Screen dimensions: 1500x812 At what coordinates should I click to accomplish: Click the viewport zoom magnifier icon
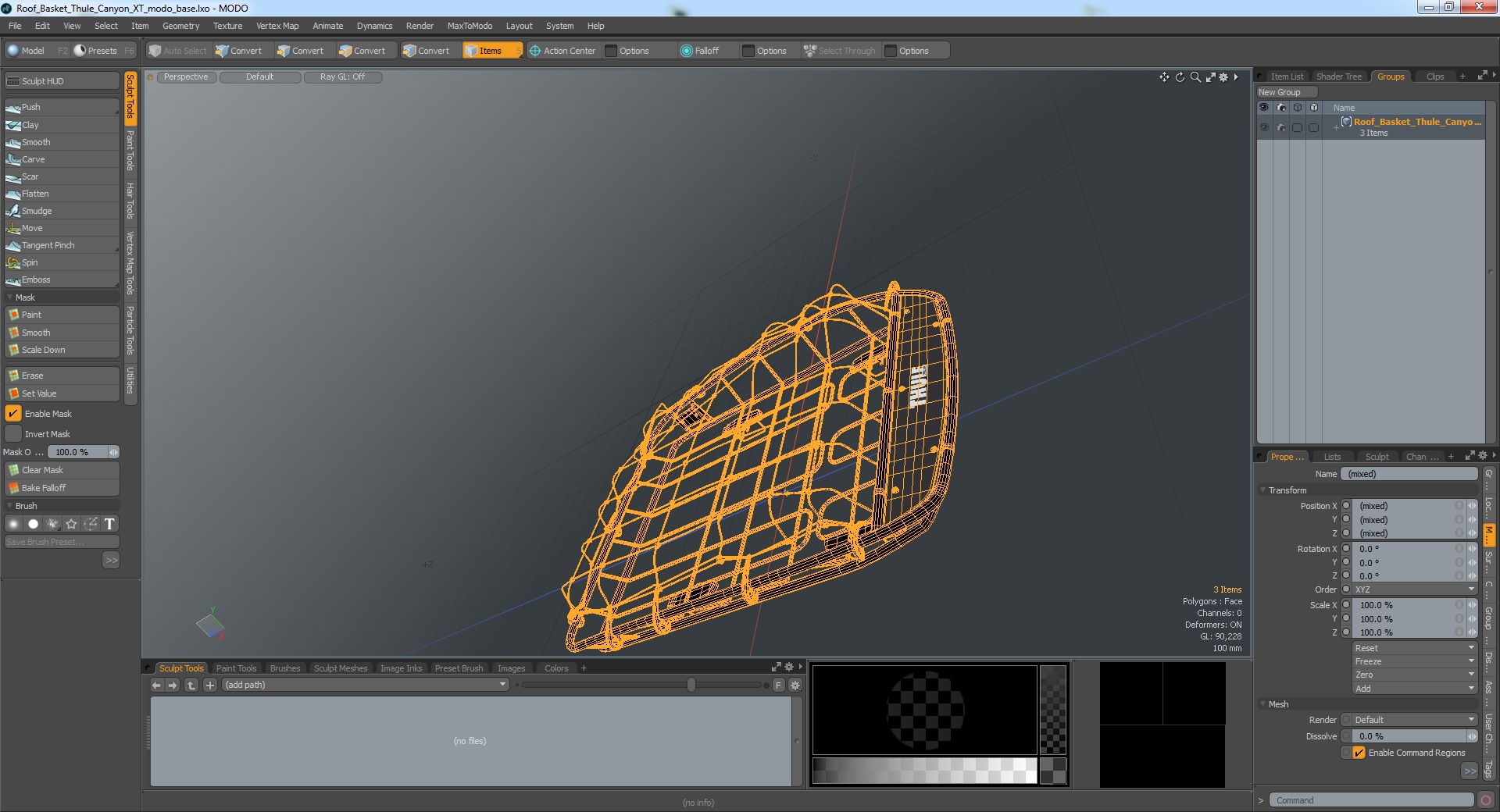click(x=1195, y=77)
